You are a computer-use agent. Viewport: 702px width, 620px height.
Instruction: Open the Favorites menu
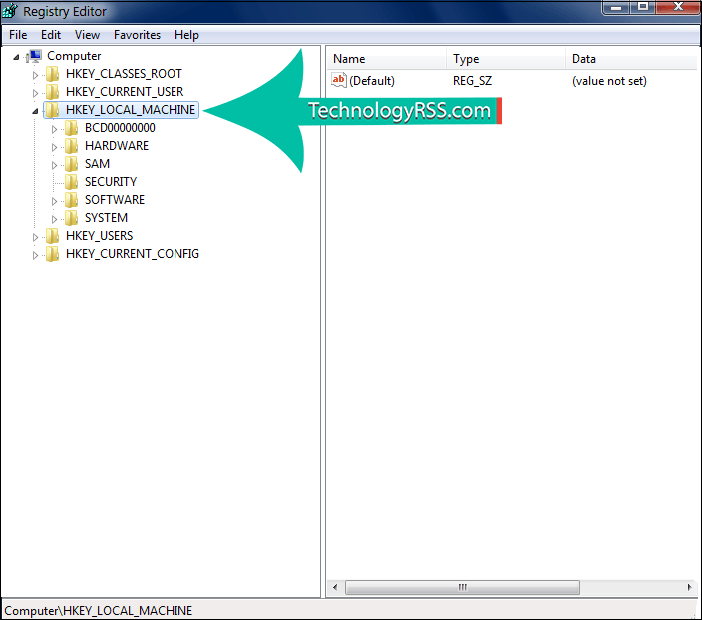tap(137, 35)
